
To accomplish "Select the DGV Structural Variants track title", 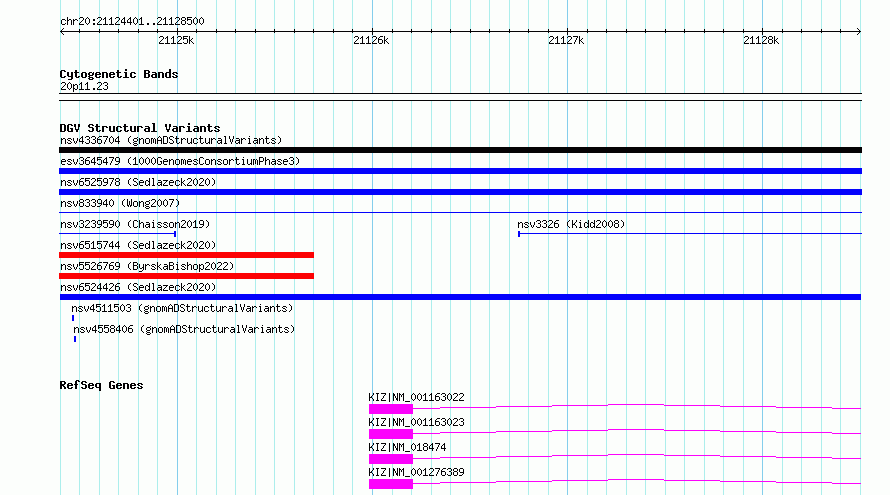I will pyautogui.click(x=140, y=128).
